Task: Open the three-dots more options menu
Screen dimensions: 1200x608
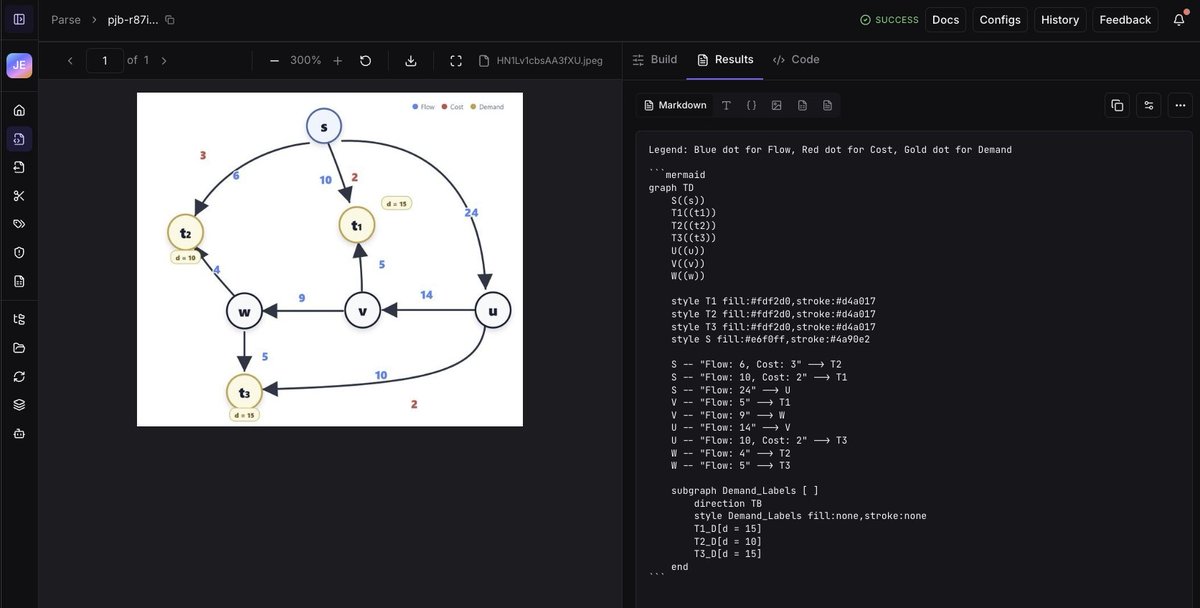Action: click(x=1180, y=105)
